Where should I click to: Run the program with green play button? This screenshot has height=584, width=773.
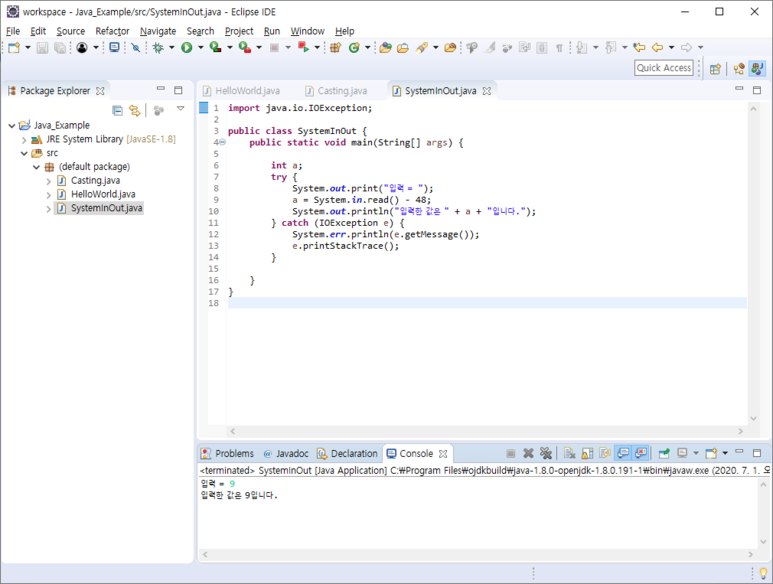186,48
